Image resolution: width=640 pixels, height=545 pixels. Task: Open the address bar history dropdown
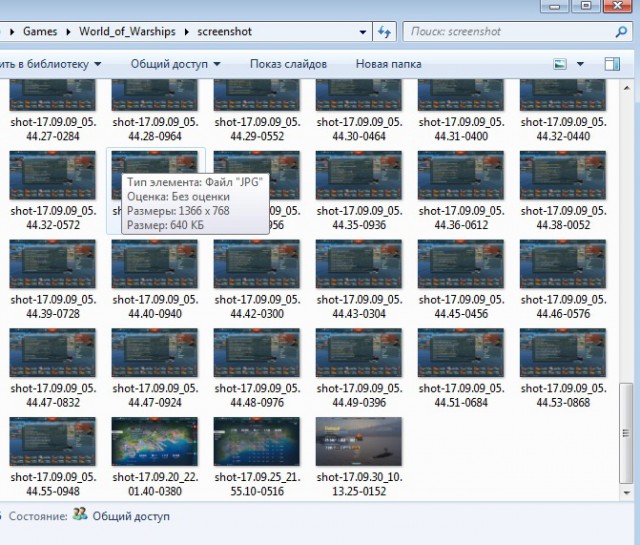(362, 32)
